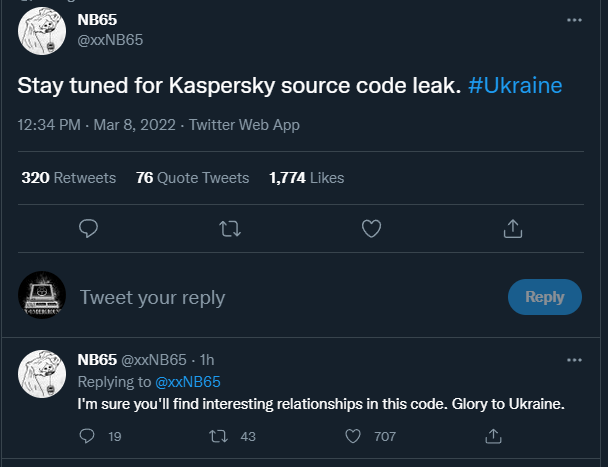Viewport: 608px width, 467px height.
Task: Share the "Glory to Ukraine" reply tweet
Action: click(x=493, y=436)
